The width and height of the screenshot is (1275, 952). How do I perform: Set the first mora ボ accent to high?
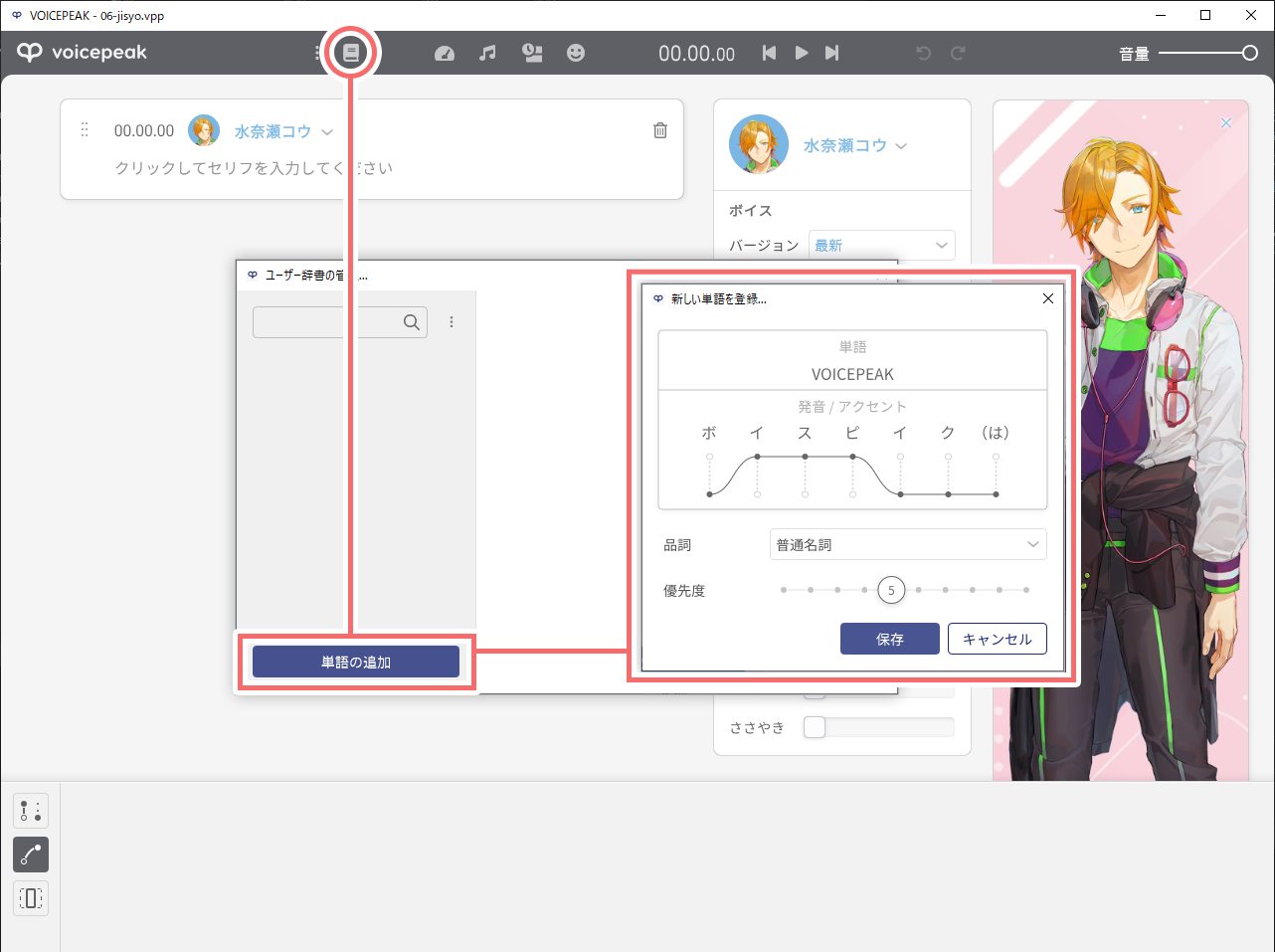coord(709,457)
